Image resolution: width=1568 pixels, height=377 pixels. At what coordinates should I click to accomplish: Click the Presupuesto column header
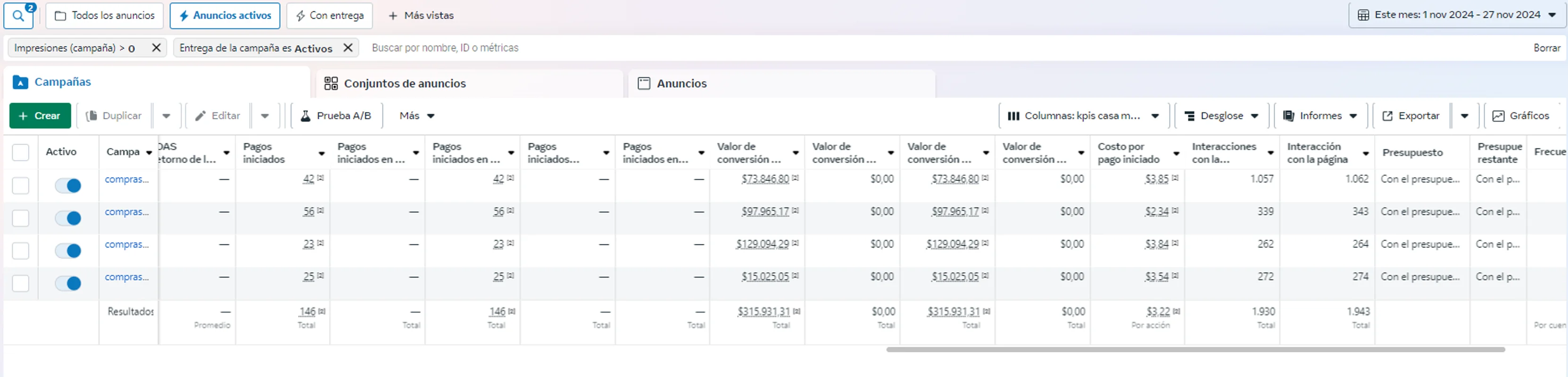pos(1412,152)
